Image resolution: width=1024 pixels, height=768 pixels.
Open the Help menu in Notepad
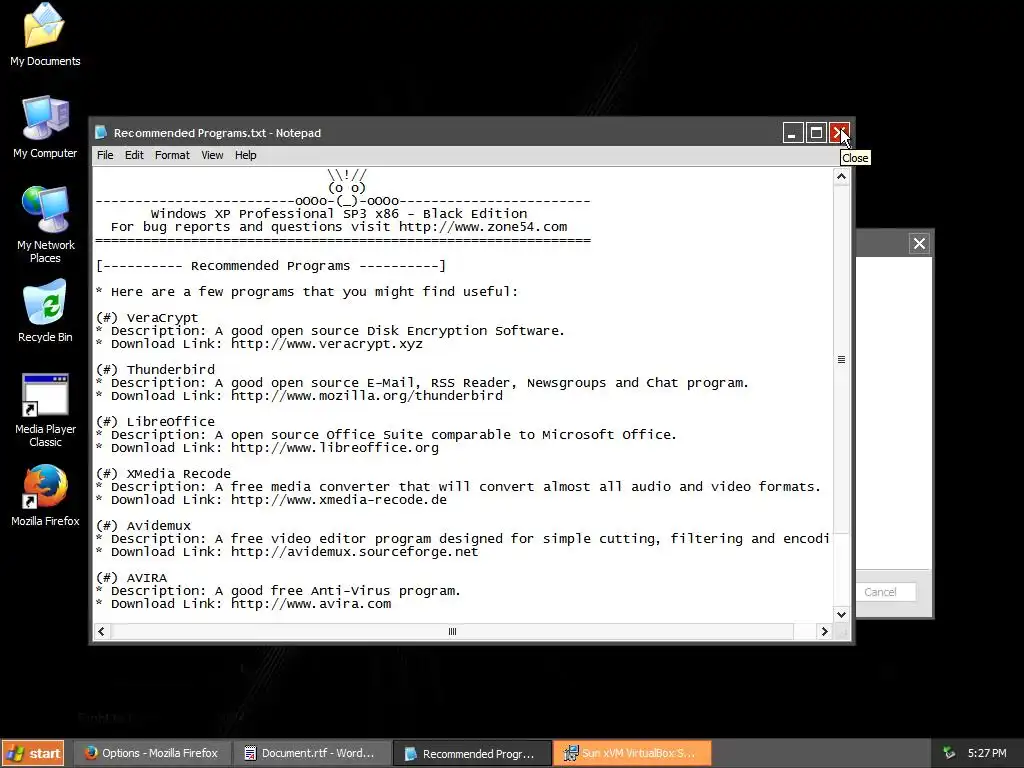246,155
